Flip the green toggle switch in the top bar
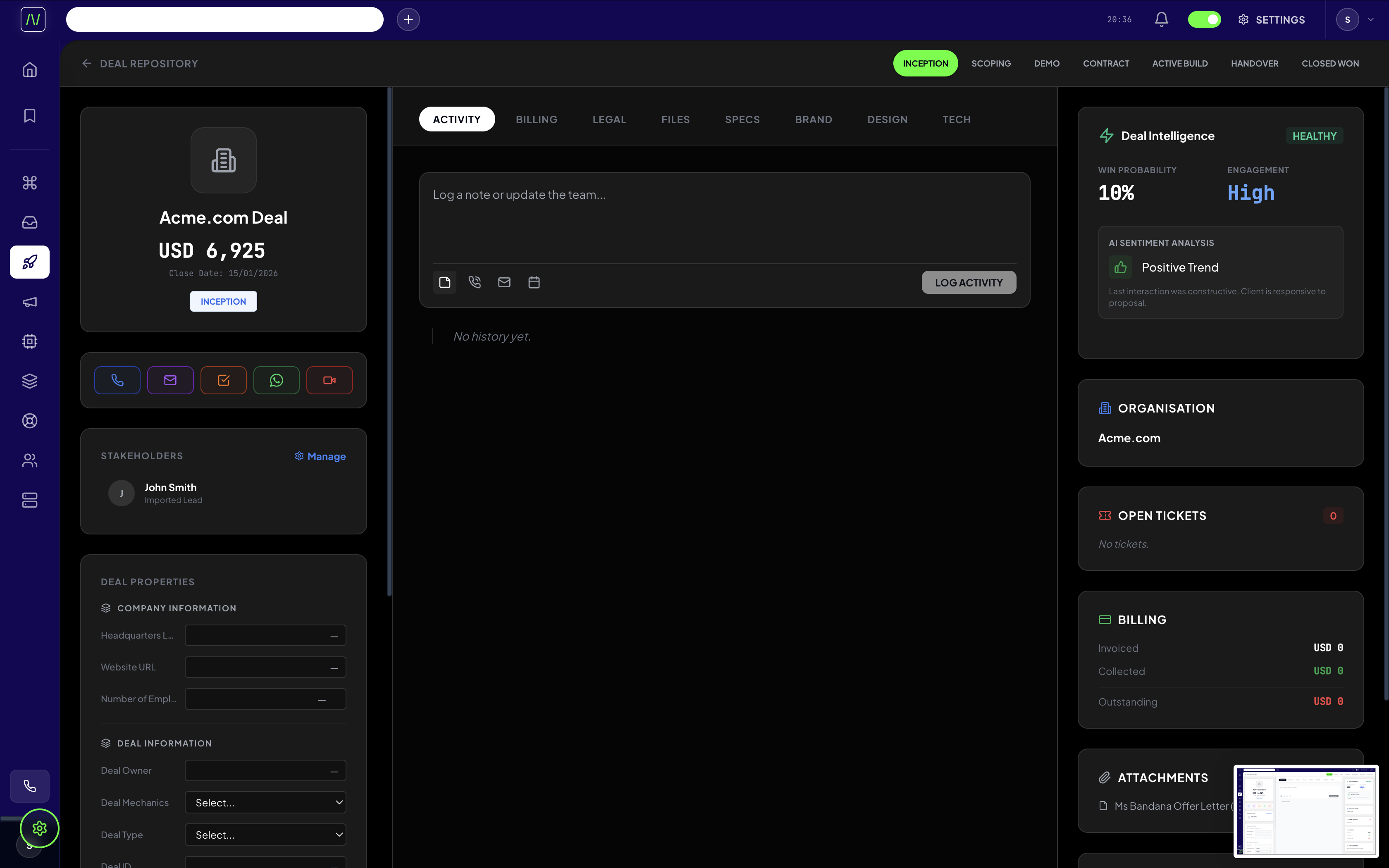This screenshot has height=868, width=1389. coord(1204,19)
